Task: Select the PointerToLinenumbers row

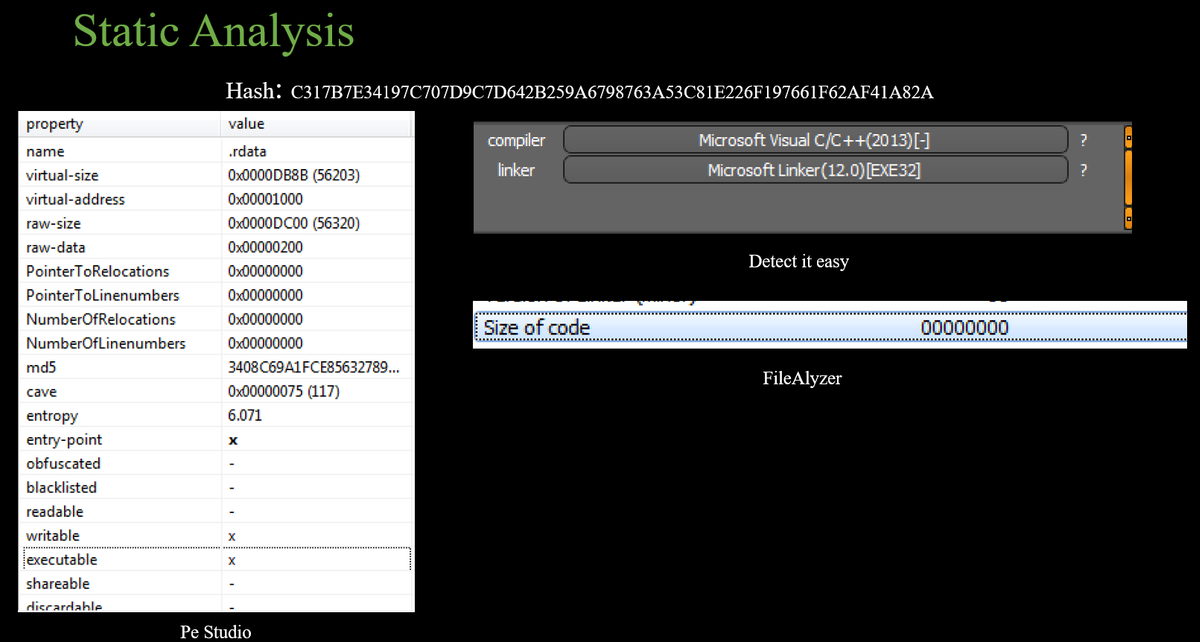Action: pos(216,296)
